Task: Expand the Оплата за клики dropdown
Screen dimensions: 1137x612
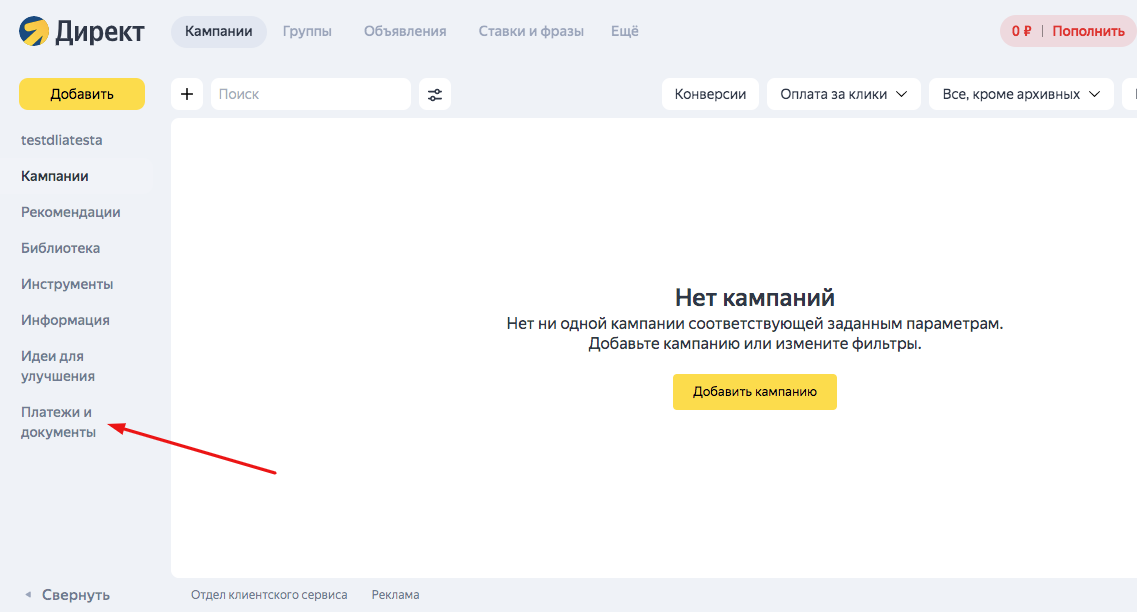Action: 843,94
